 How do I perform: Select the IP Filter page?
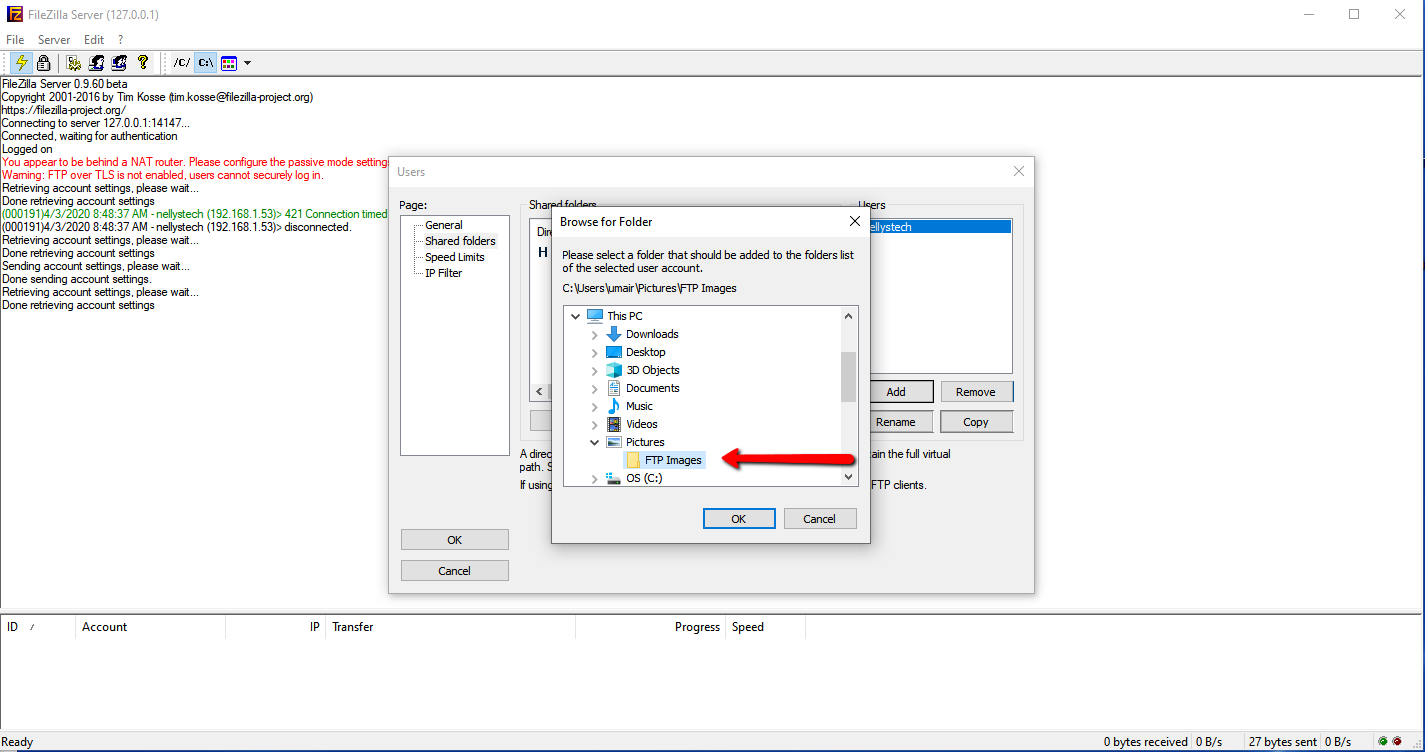443,273
